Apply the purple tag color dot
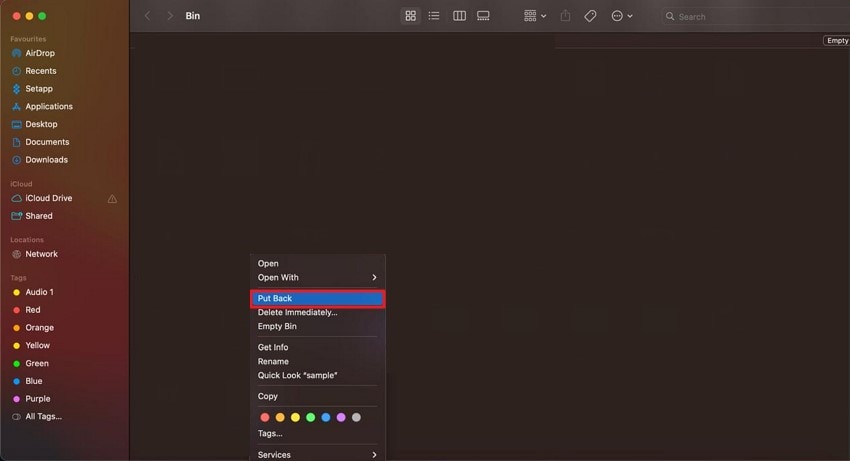The height and width of the screenshot is (461, 850). pos(341,418)
